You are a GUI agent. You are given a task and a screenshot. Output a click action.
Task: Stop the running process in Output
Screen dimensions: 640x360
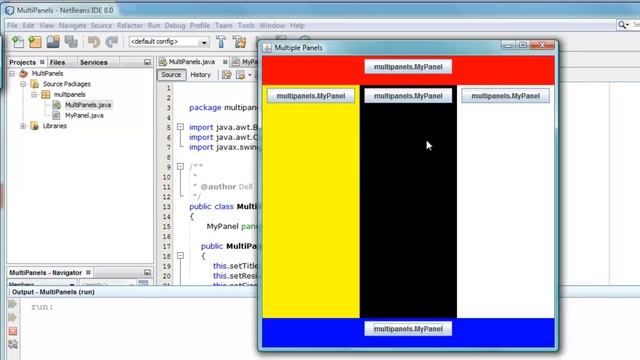(x=13, y=331)
